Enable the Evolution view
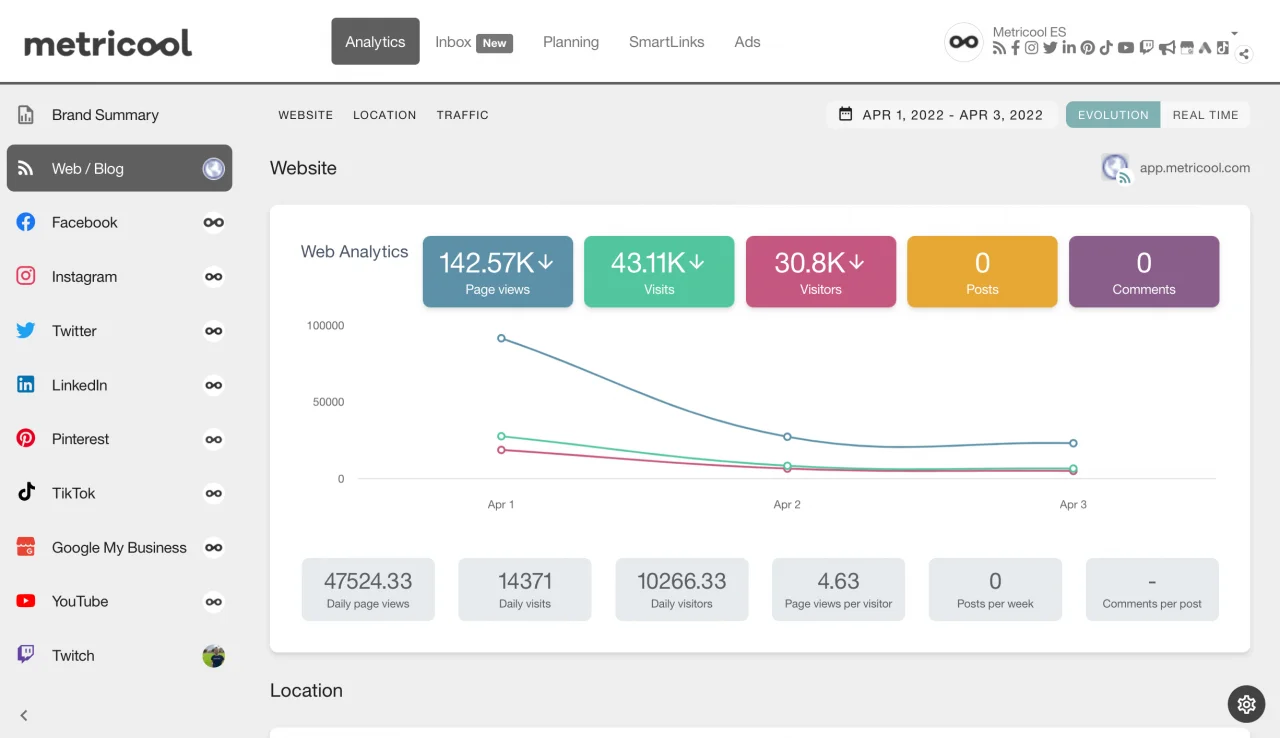Image resolution: width=1280 pixels, height=738 pixels. coord(1112,114)
